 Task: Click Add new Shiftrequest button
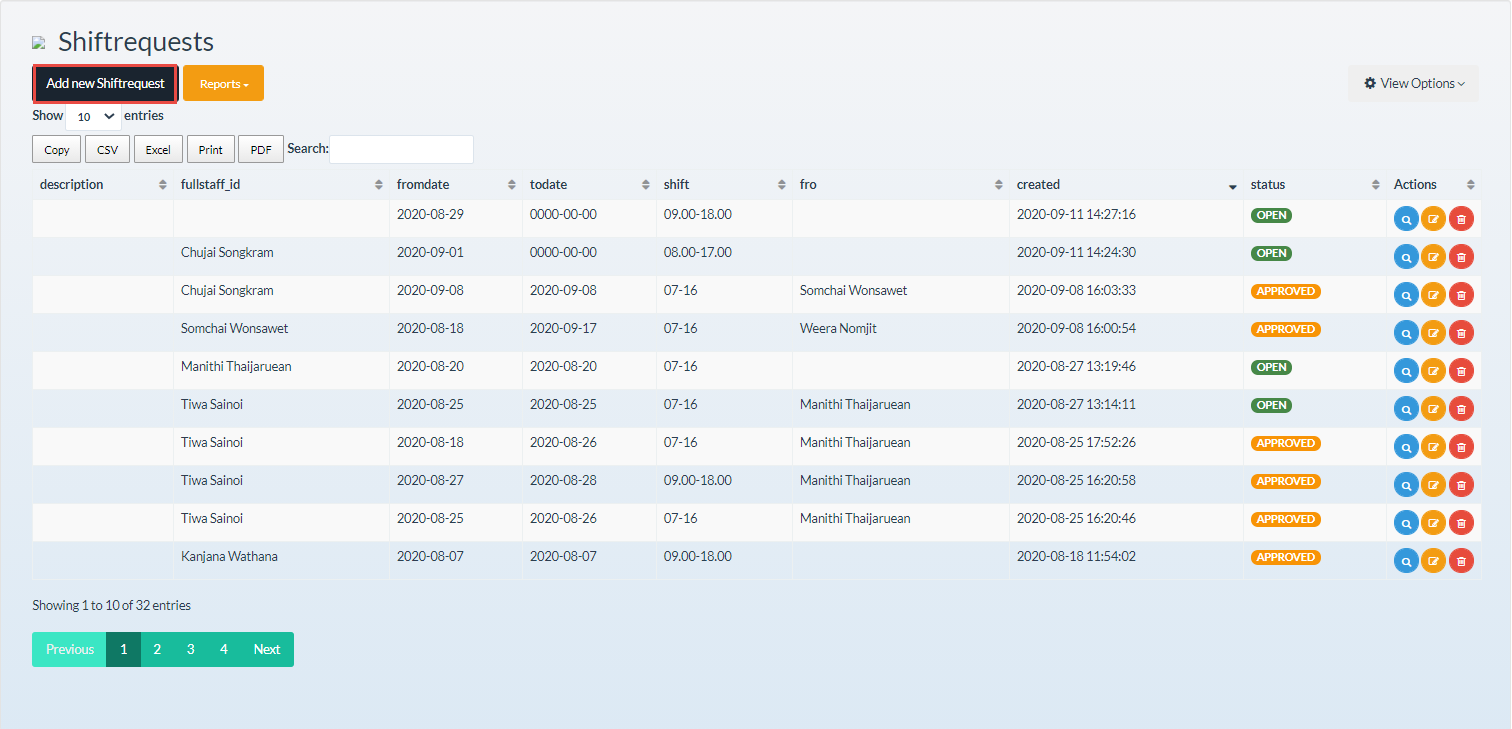pyautogui.click(x=106, y=84)
